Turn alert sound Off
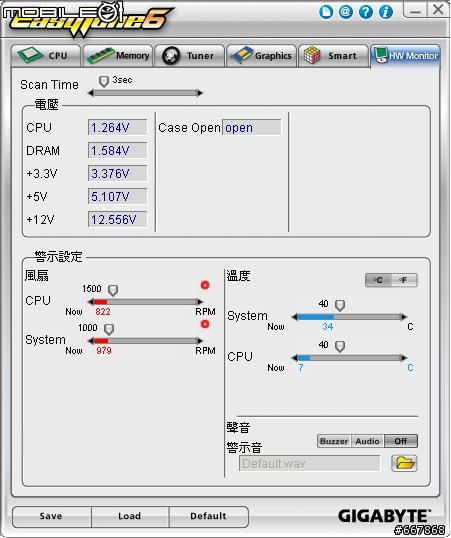The width and height of the screenshot is (451, 538). click(401, 441)
